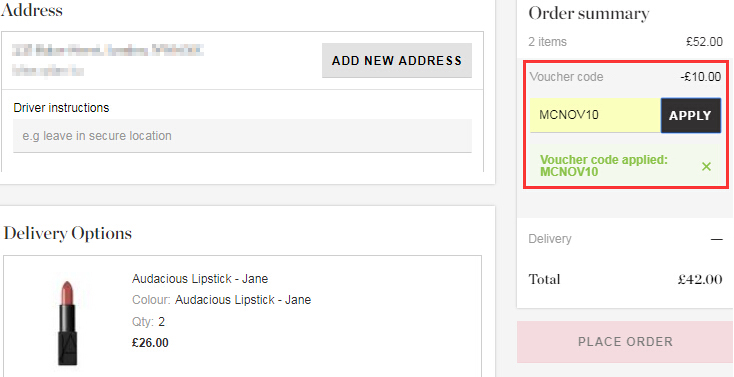734x377 pixels.
Task: Apply the voucher code with APPLY button
Action: [x=690, y=116]
